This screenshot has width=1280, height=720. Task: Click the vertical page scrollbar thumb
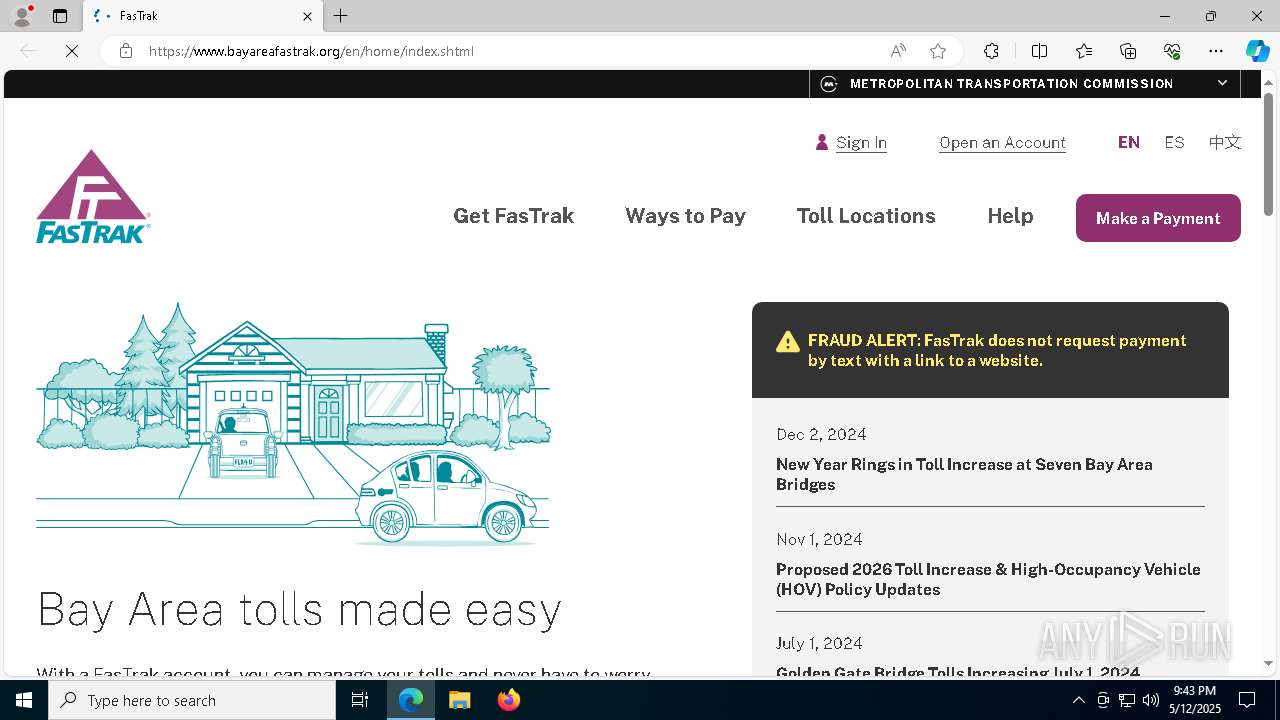[1268, 154]
